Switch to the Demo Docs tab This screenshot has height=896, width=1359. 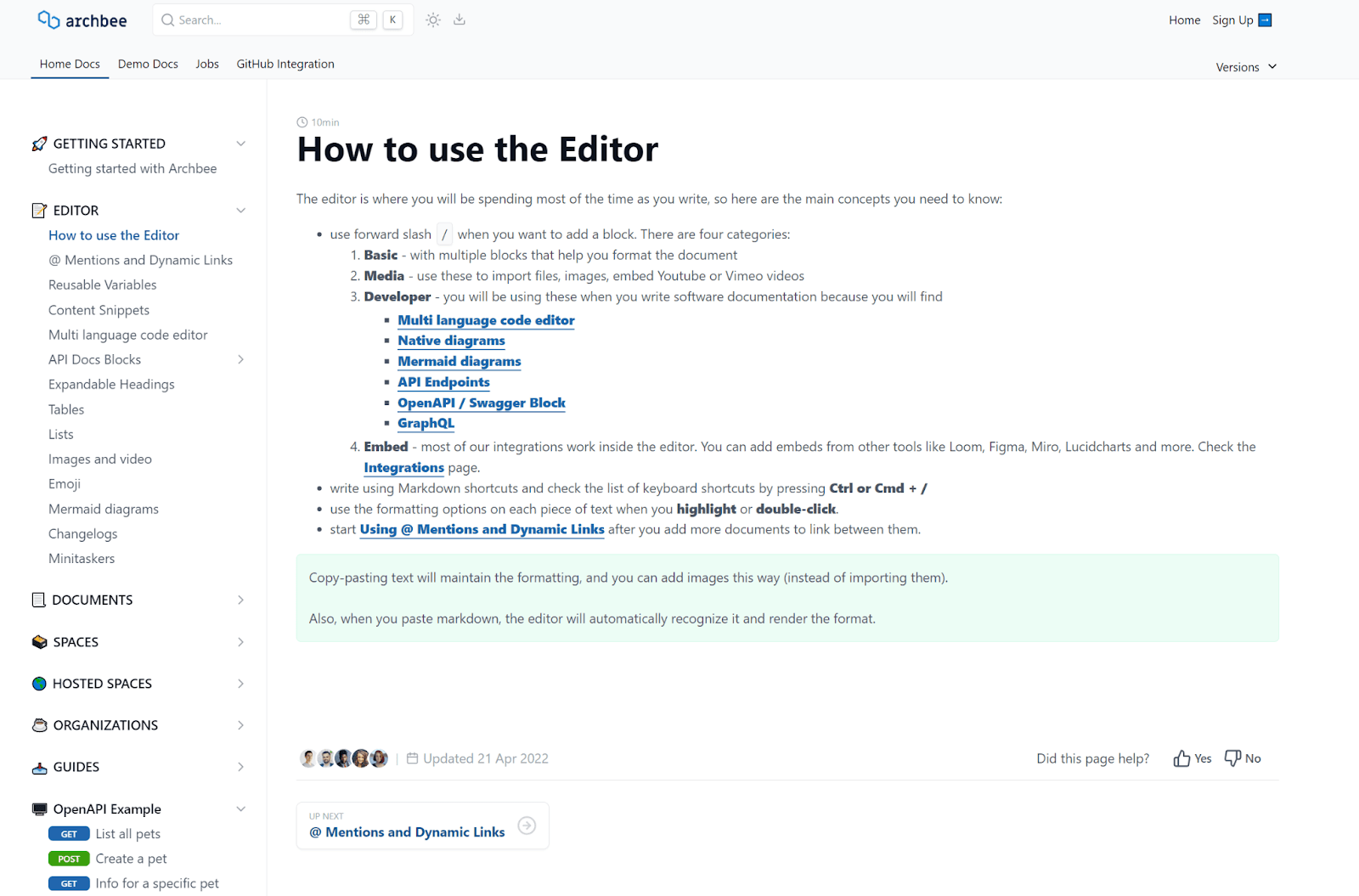(x=148, y=64)
